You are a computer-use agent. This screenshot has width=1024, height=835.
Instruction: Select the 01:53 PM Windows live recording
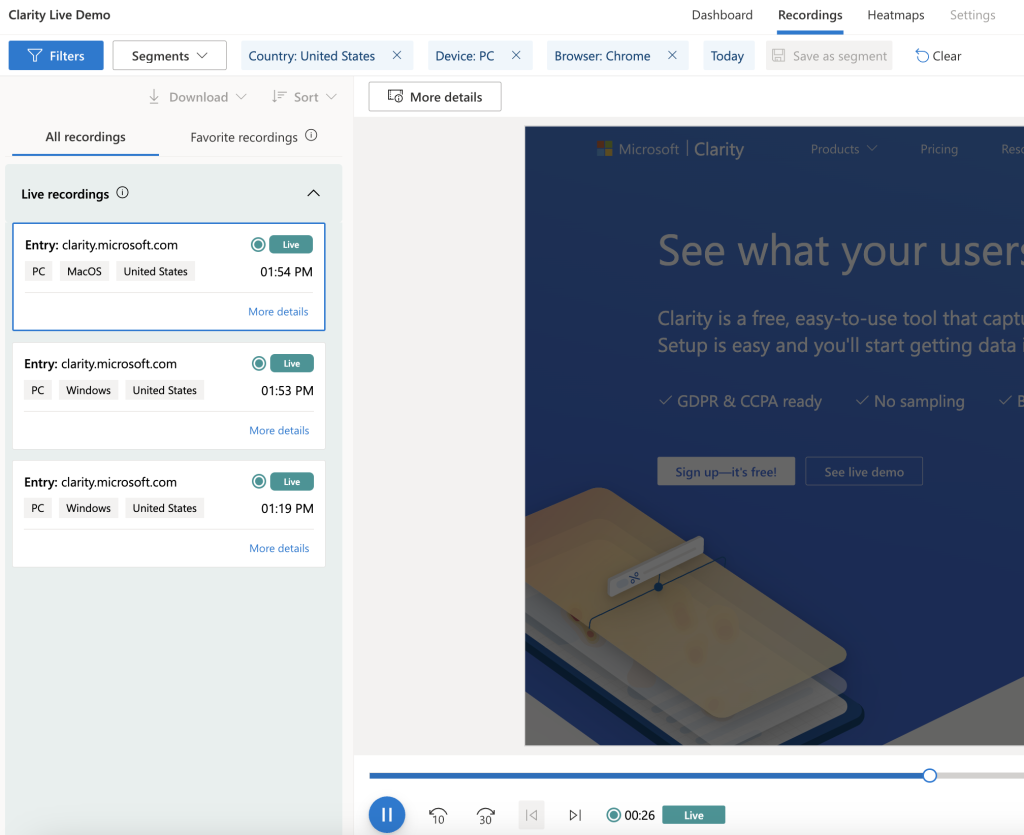tap(168, 396)
